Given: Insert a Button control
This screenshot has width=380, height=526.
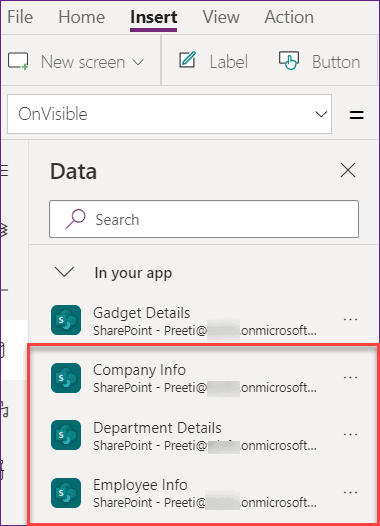Looking at the screenshot, I should click(x=319, y=62).
